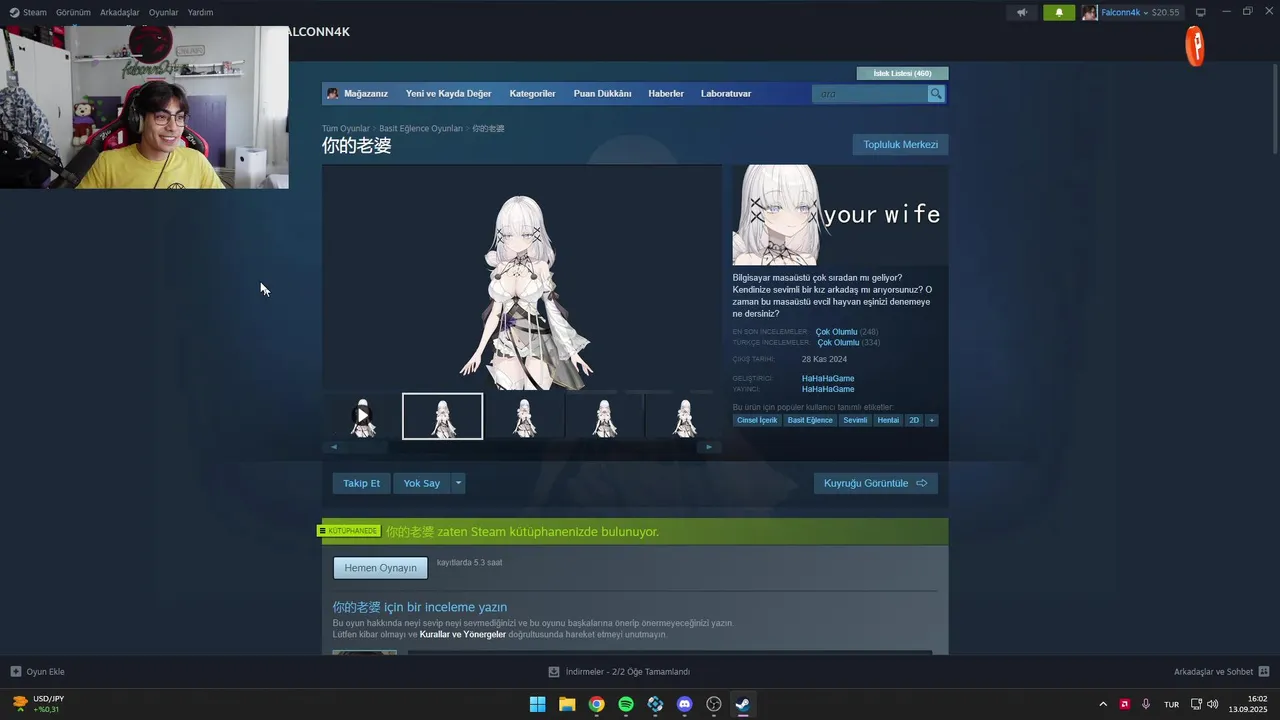The height and width of the screenshot is (720, 1280).
Task: Open downloads icon in bottom bar
Action: pyautogui.click(x=554, y=672)
